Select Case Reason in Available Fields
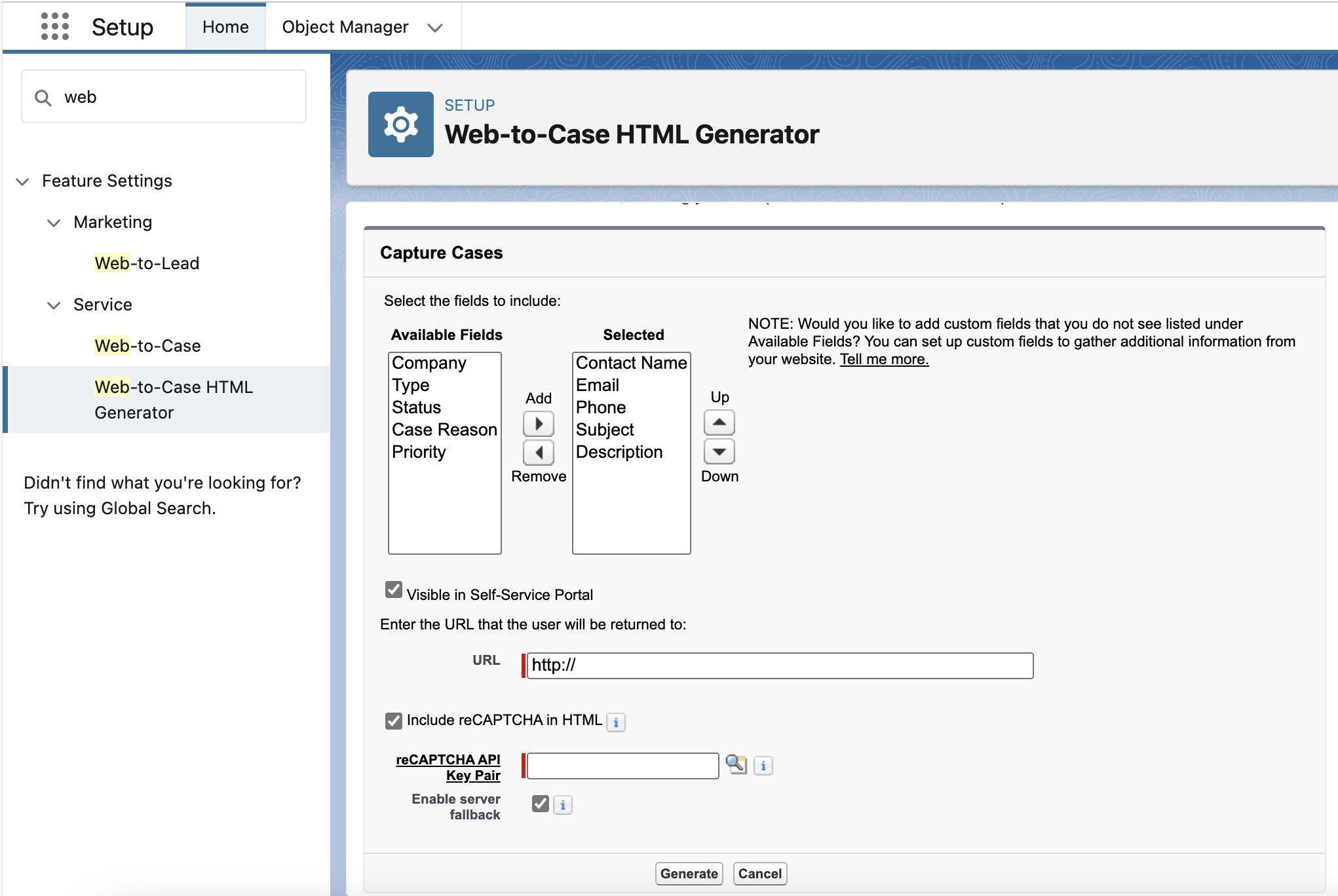Screen dimensions: 1338x896 tap(445, 430)
